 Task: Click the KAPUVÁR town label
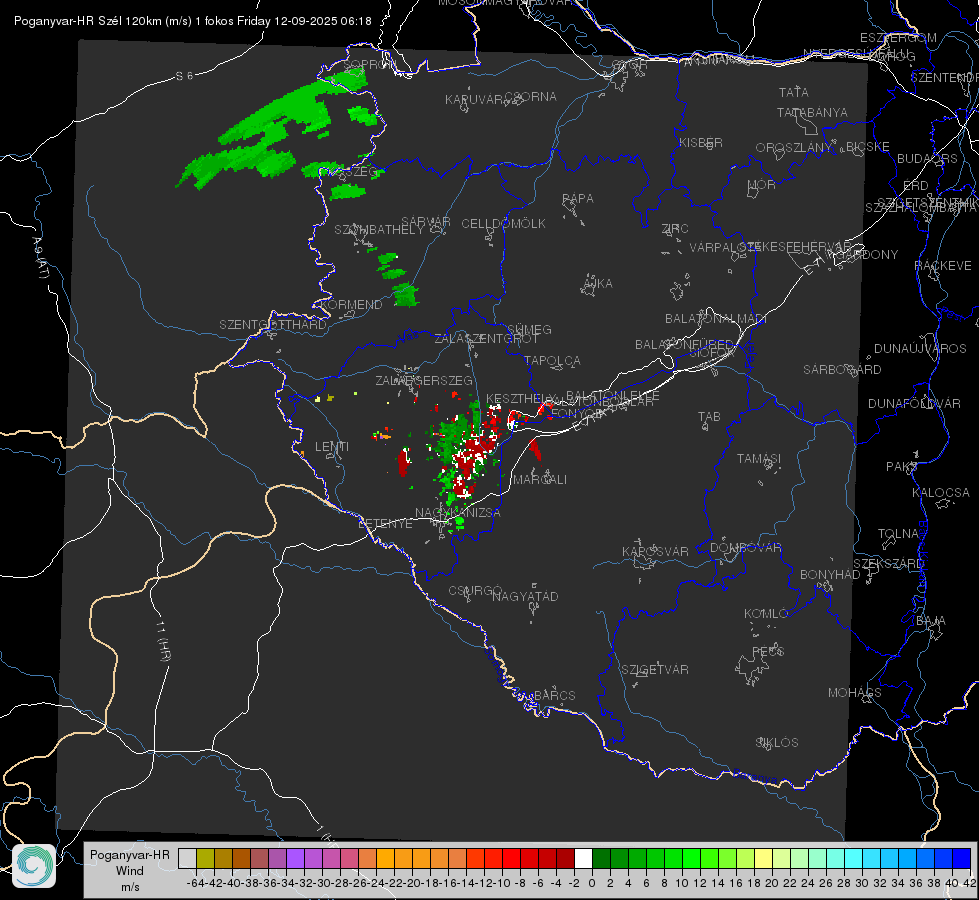tap(475, 100)
